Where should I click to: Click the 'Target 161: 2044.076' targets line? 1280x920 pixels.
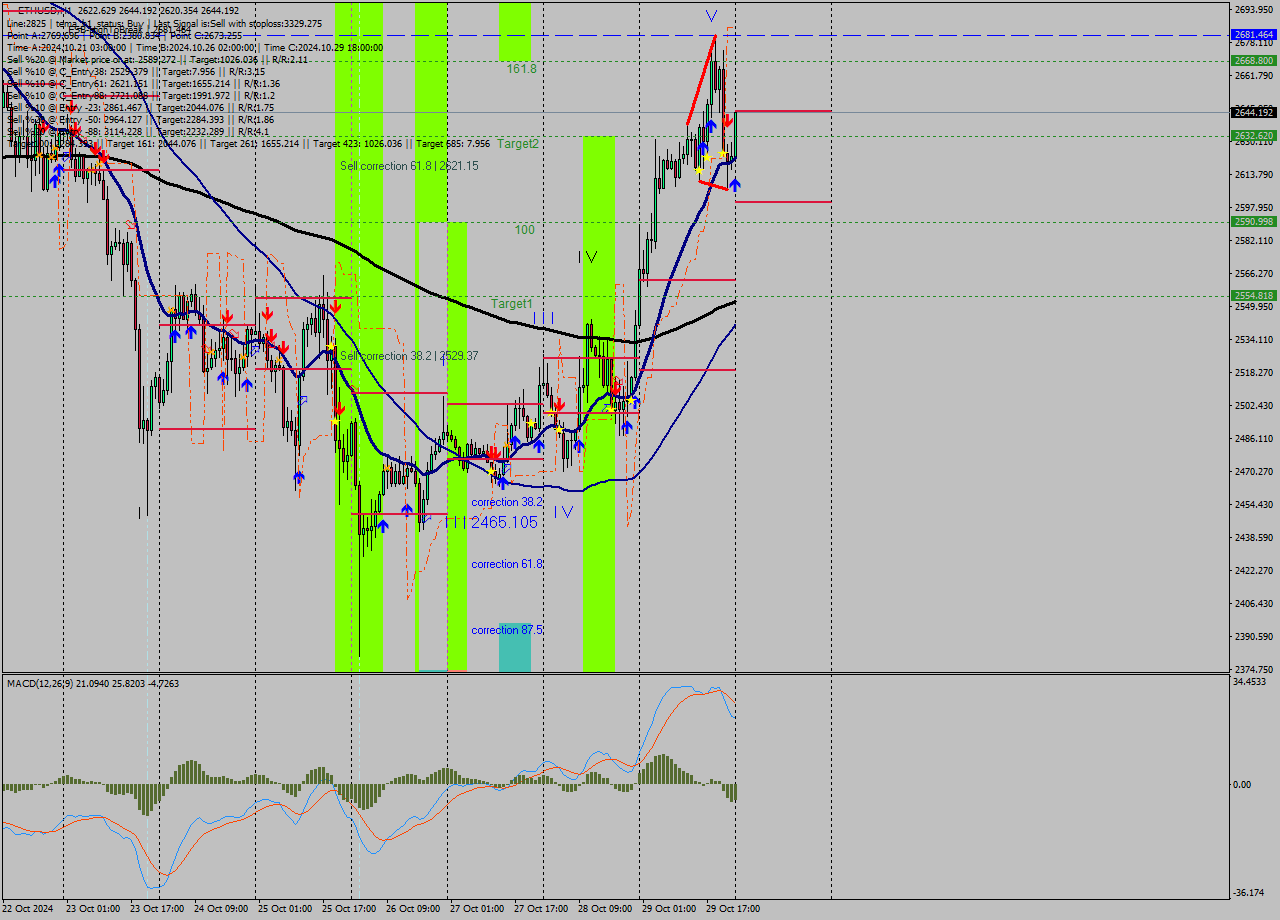click(x=250, y=143)
